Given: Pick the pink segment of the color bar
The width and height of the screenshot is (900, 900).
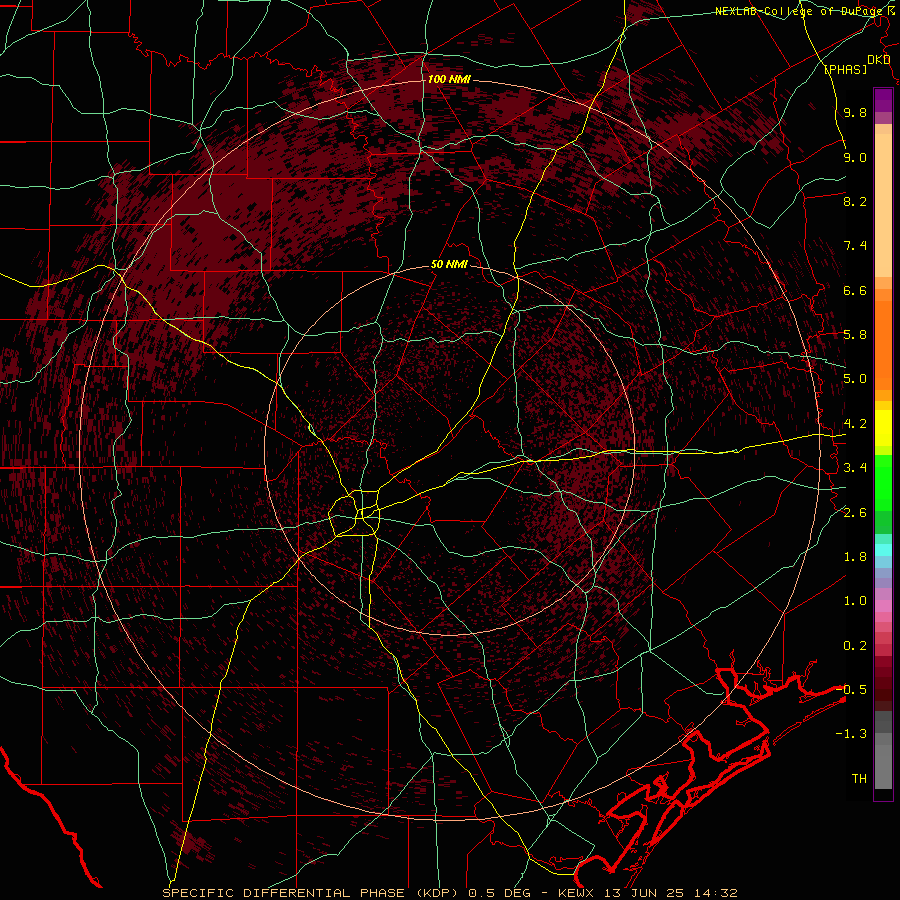Looking at the screenshot, I should (883, 606).
